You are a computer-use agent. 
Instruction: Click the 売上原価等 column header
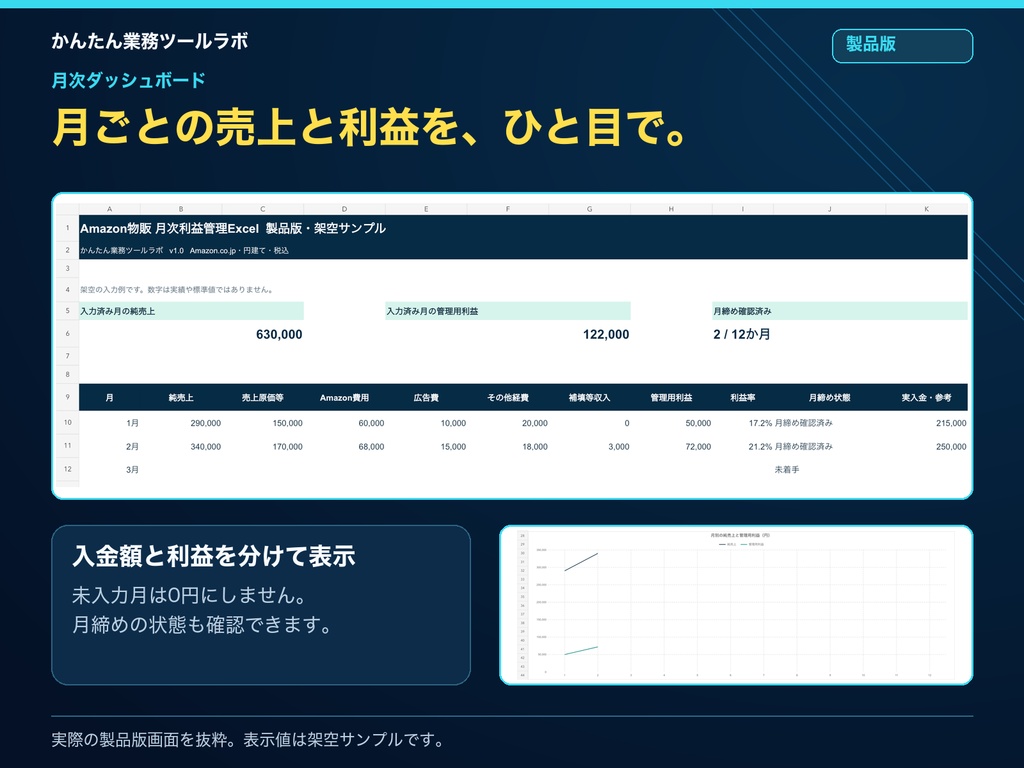(263, 398)
